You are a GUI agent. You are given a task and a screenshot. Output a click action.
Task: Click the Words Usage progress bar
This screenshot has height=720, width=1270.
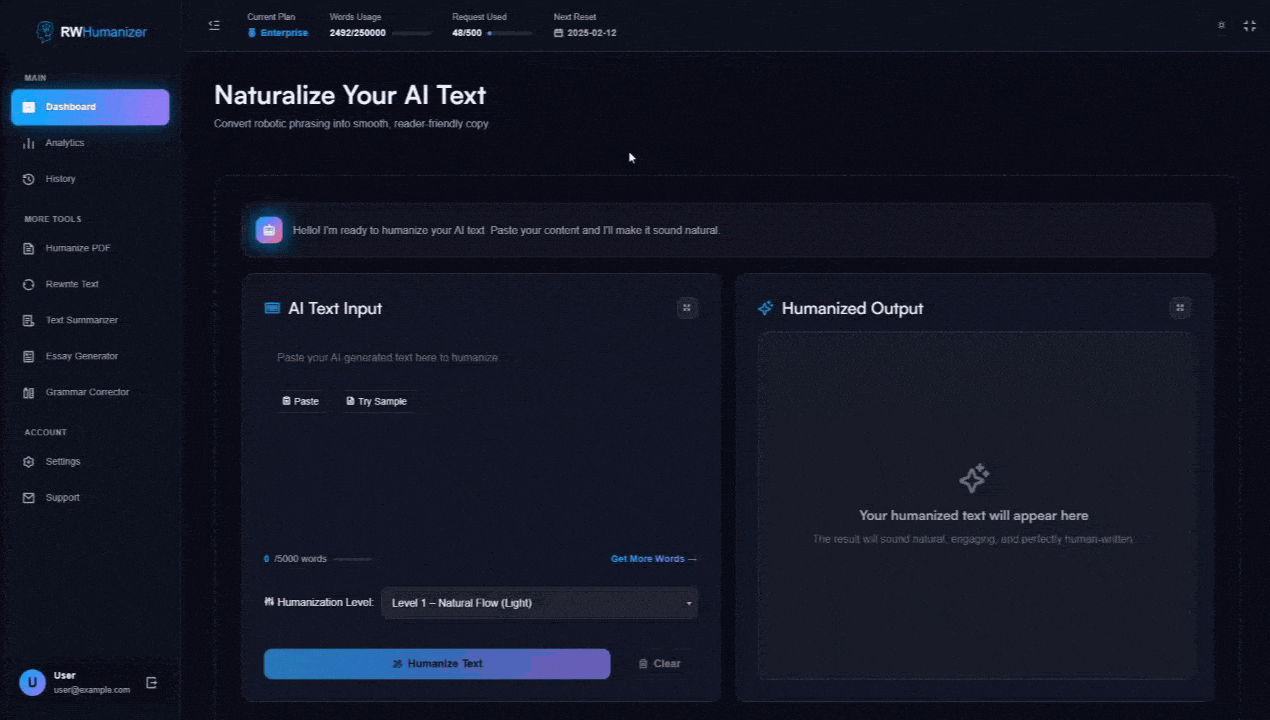coord(411,33)
